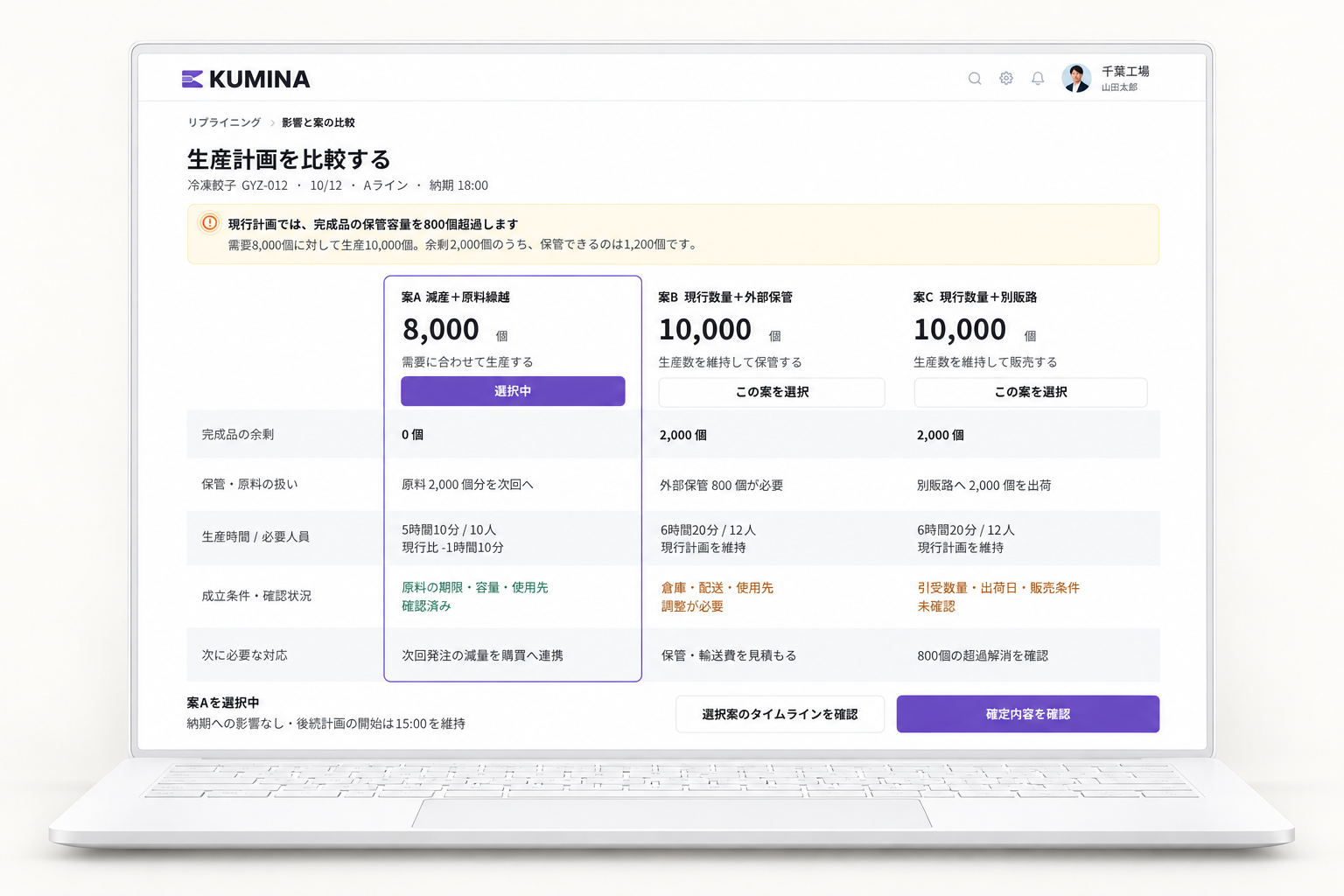Open settings gear icon
The height and width of the screenshot is (896, 1344).
pos(1006,79)
